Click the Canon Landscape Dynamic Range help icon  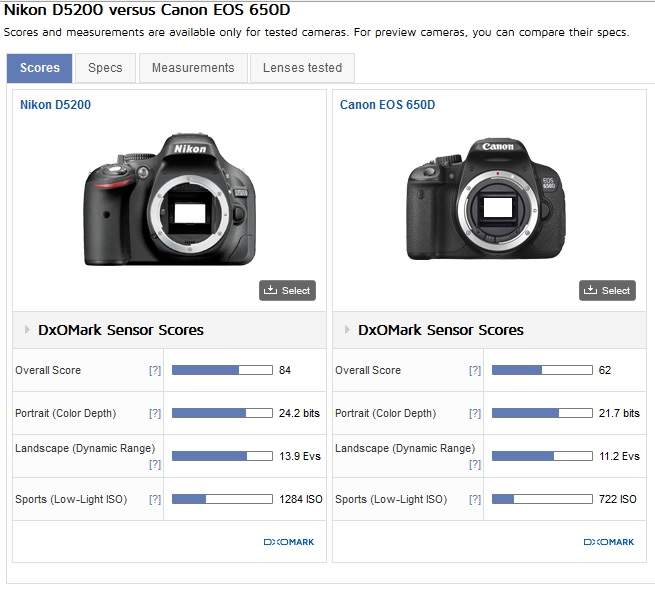[475, 464]
